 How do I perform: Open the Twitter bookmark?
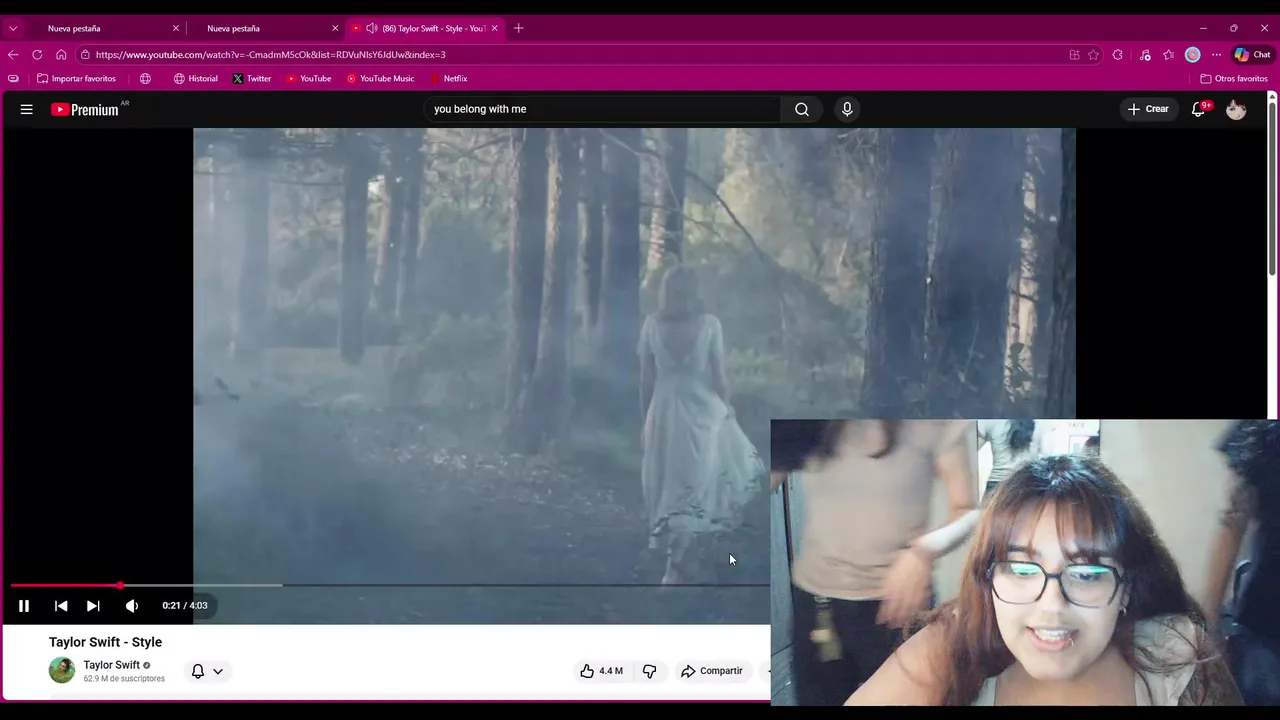[x=252, y=78]
